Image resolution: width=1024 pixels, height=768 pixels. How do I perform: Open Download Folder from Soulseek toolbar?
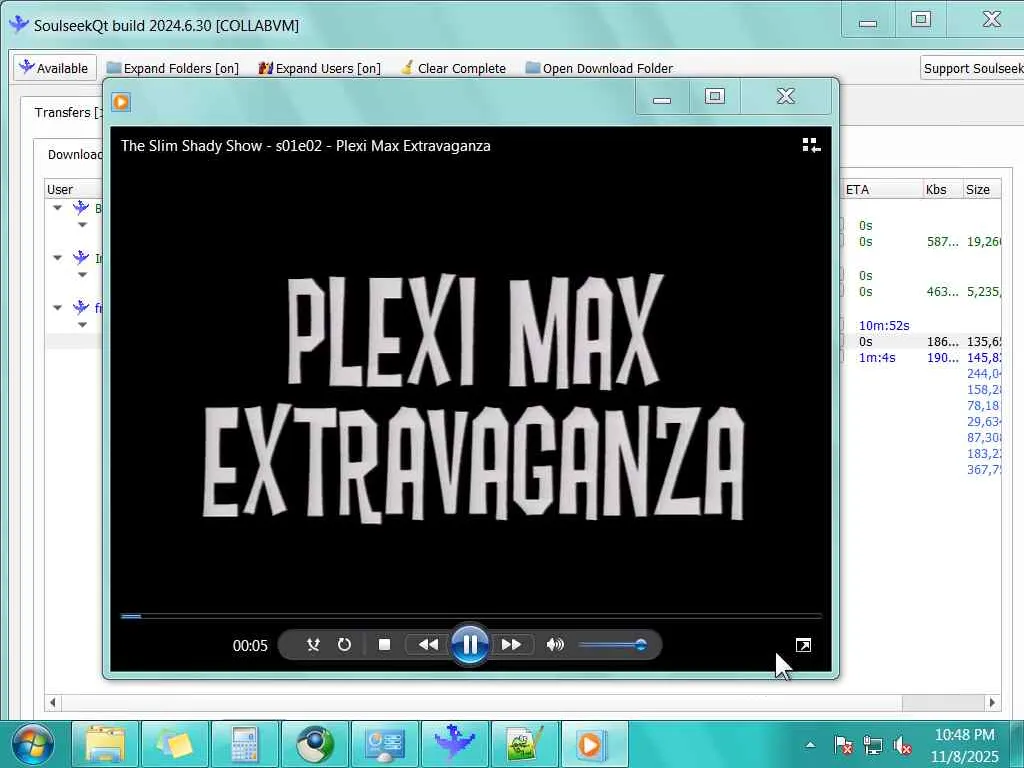point(599,68)
